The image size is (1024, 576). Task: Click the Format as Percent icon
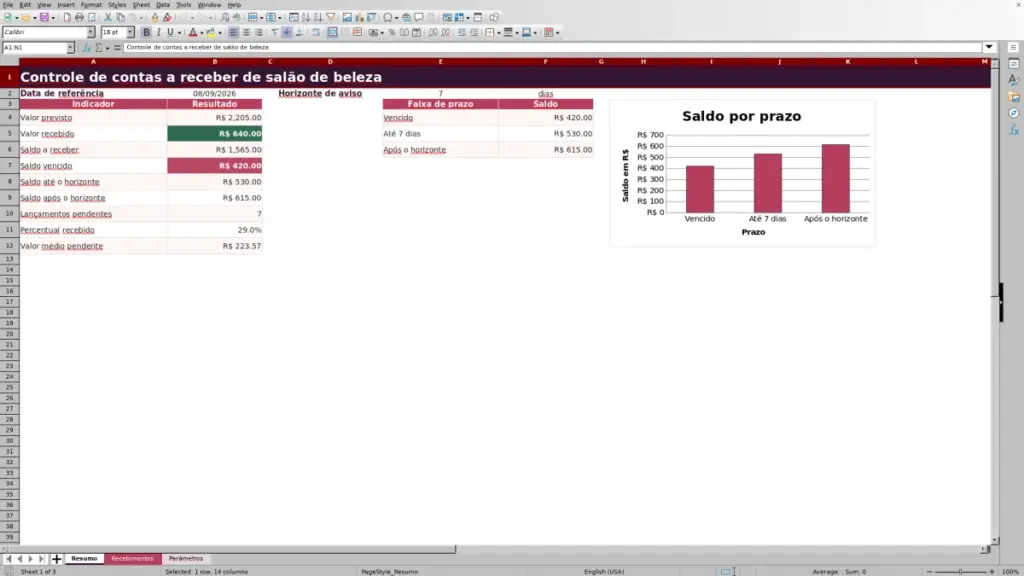(x=392, y=32)
